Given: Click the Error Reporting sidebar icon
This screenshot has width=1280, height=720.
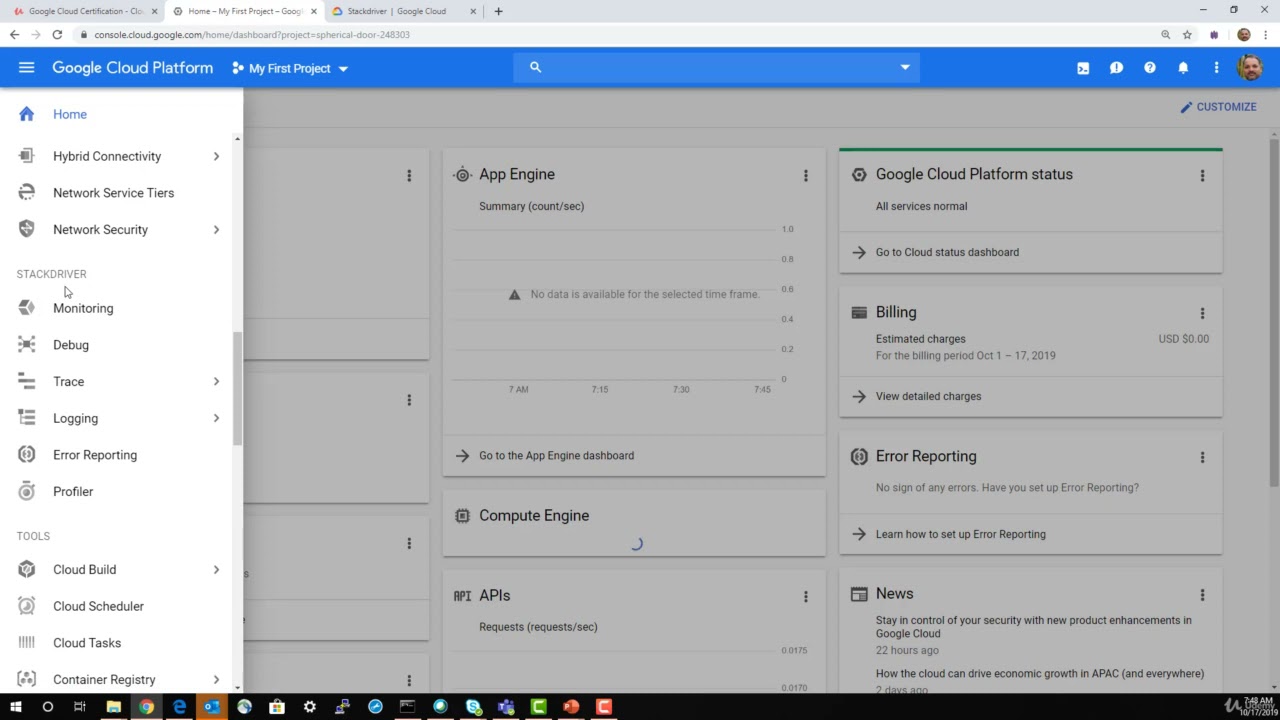Looking at the screenshot, I should (27, 455).
